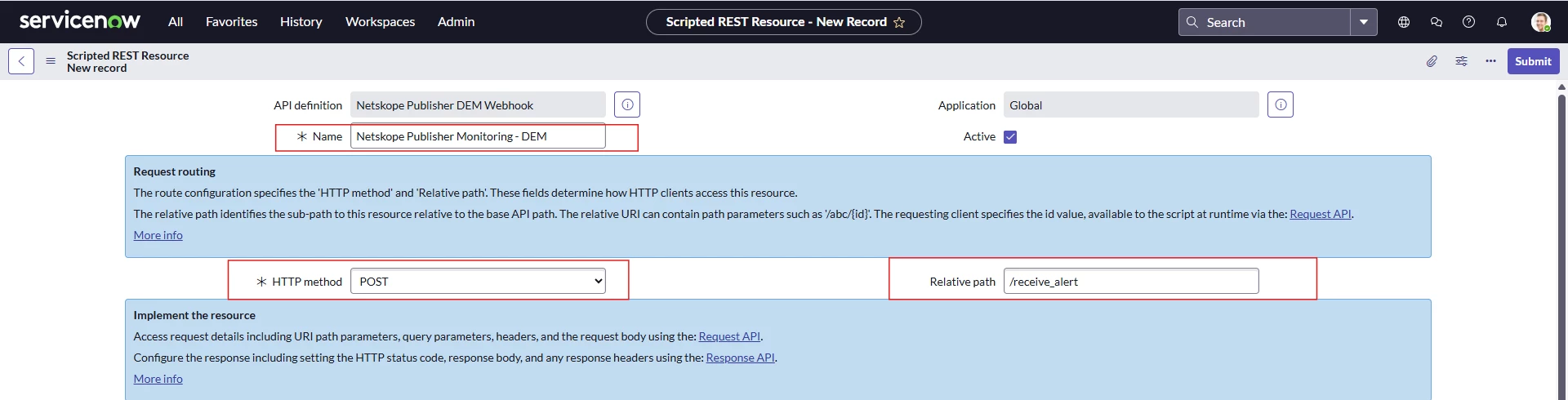The height and width of the screenshot is (400, 1568).
Task: Open More info link under Request routing
Action: click(158, 235)
